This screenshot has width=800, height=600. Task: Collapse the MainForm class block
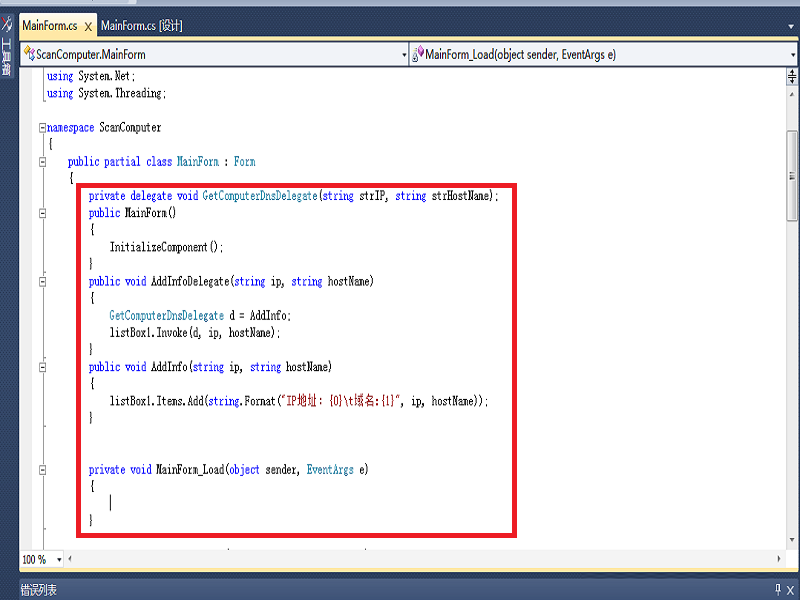(x=43, y=162)
